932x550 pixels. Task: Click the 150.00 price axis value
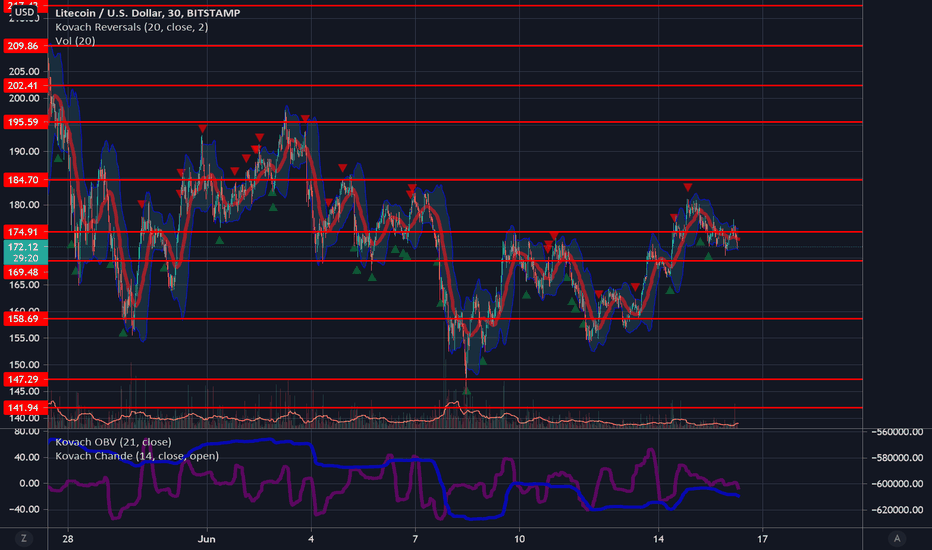pyautogui.click(x=24, y=365)
